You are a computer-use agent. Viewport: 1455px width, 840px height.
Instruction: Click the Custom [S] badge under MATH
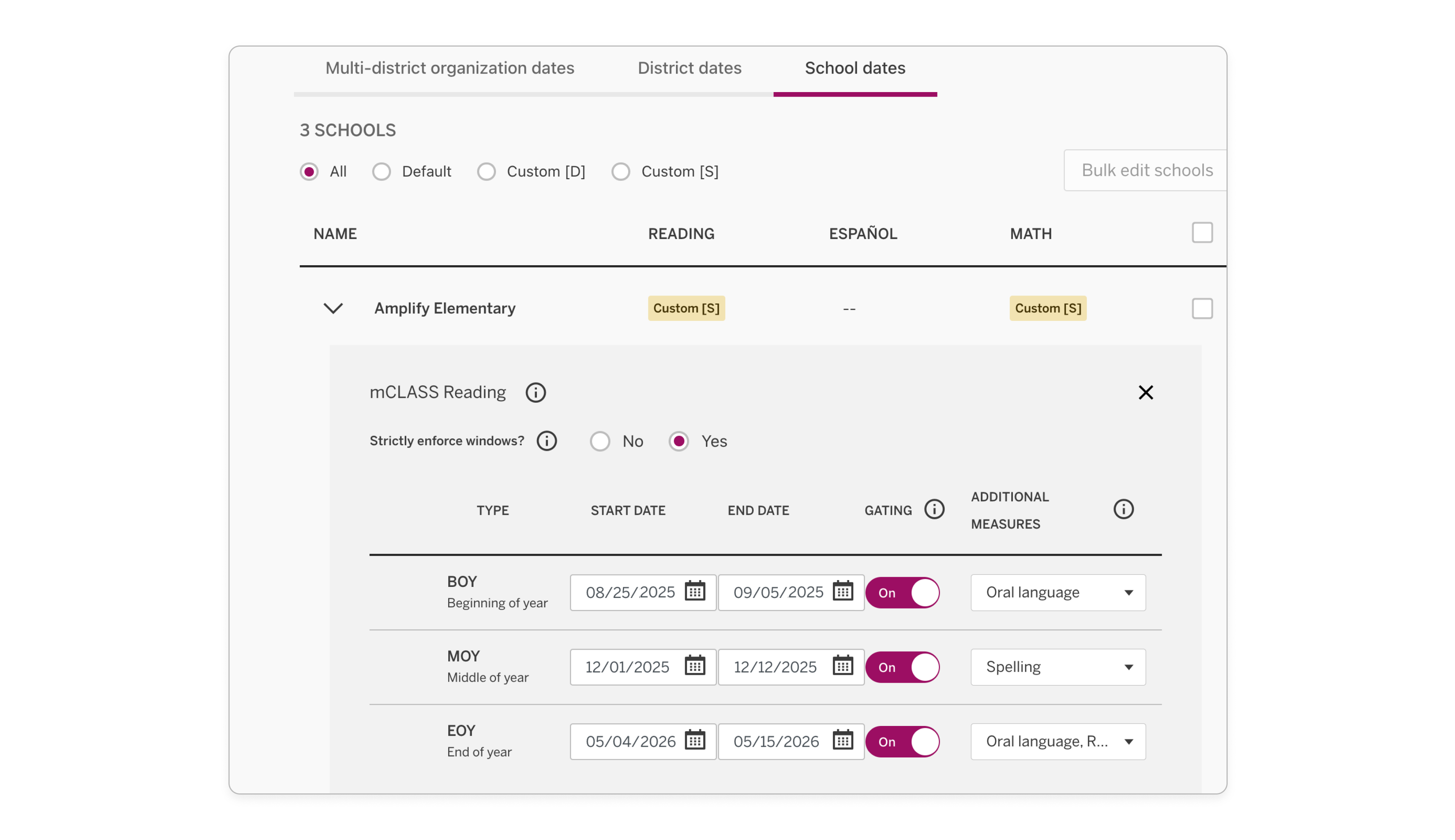(1048, 308)
